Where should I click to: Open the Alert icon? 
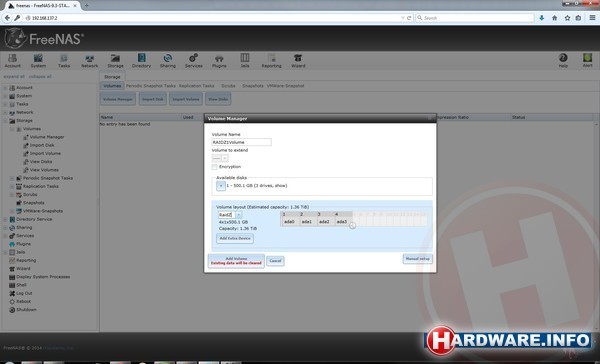[x=587, y=61]
